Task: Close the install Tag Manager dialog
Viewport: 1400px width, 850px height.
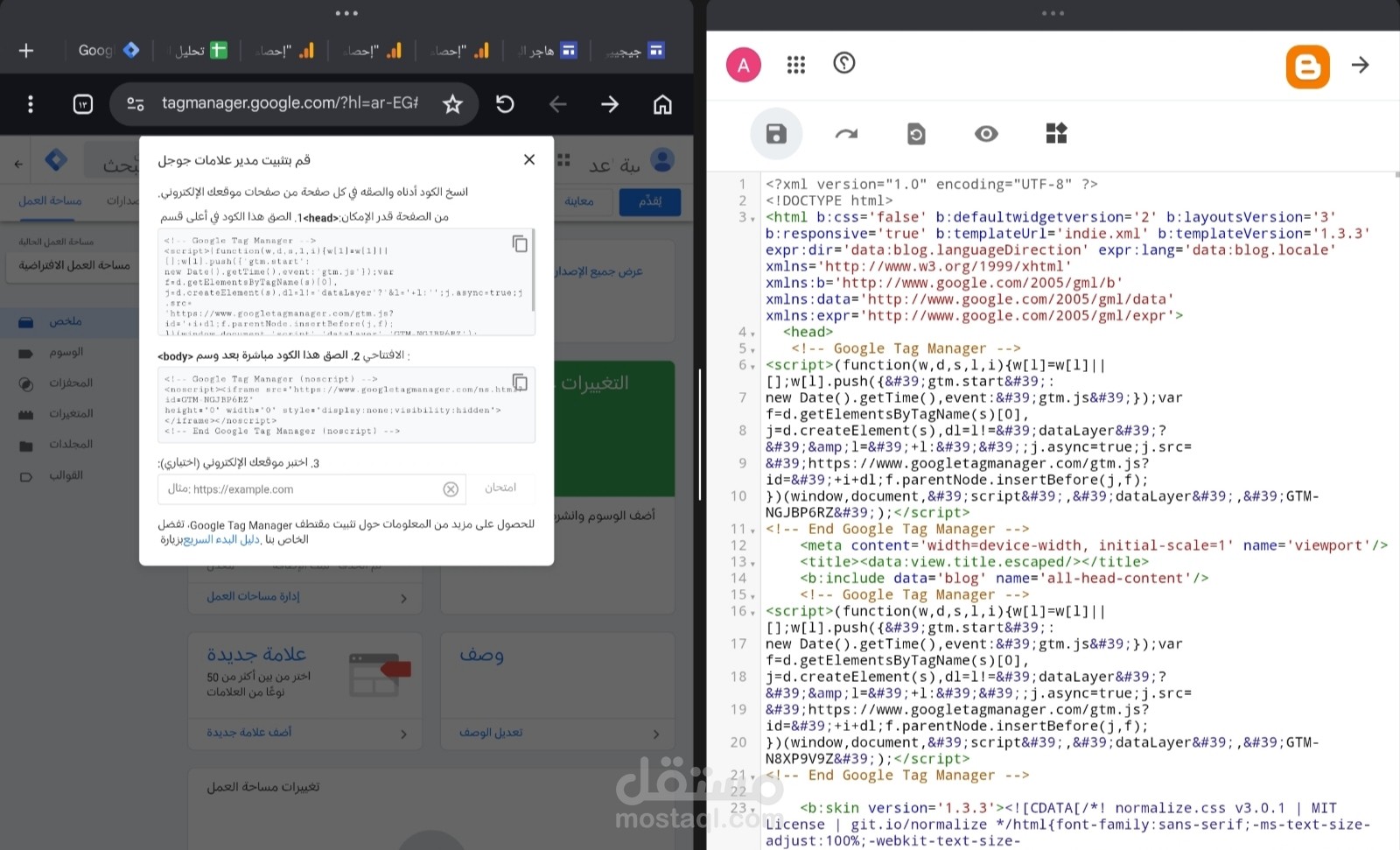Action: pyautogui.click(x=529, y=159)
